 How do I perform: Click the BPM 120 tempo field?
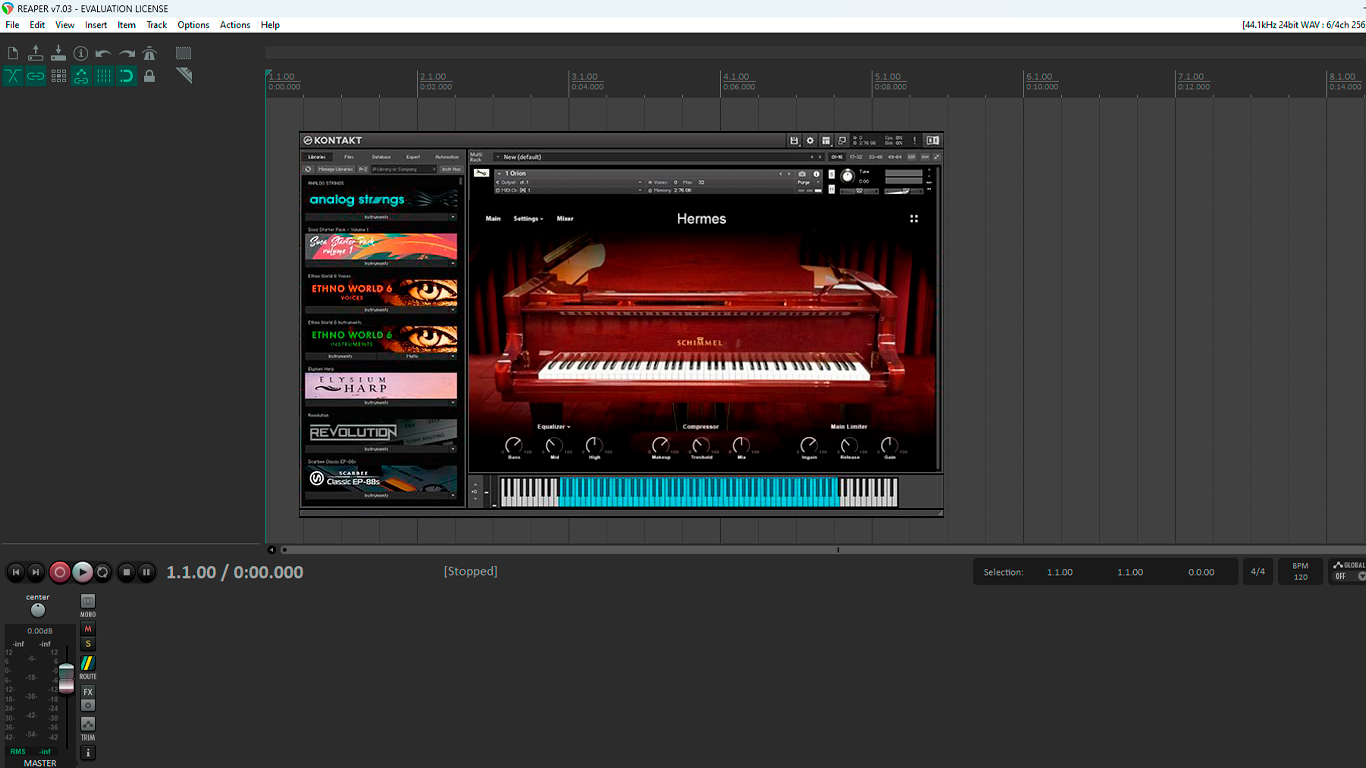tap(1300, 572)
